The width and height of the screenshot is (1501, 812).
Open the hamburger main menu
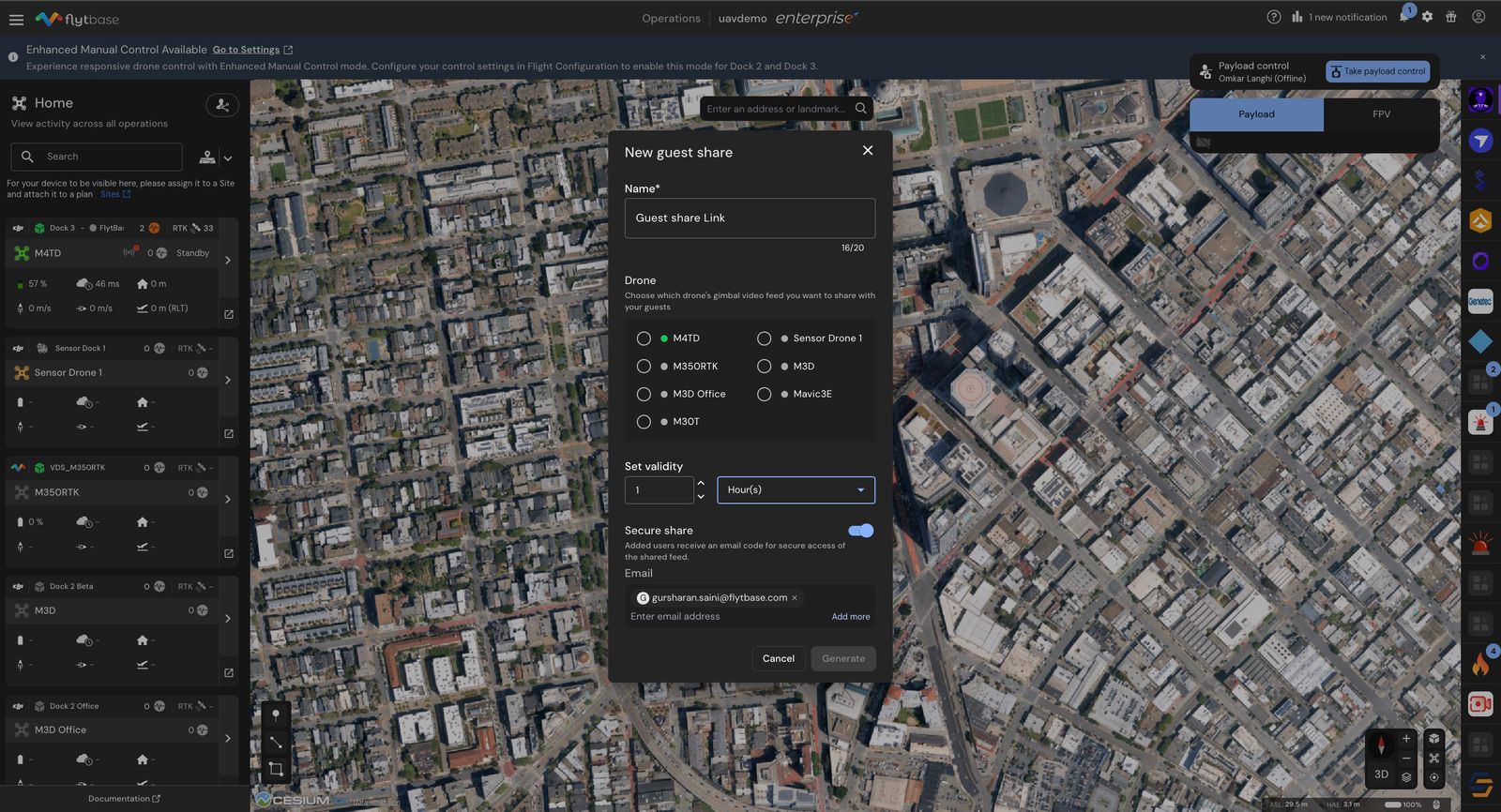tap(16, 19)
